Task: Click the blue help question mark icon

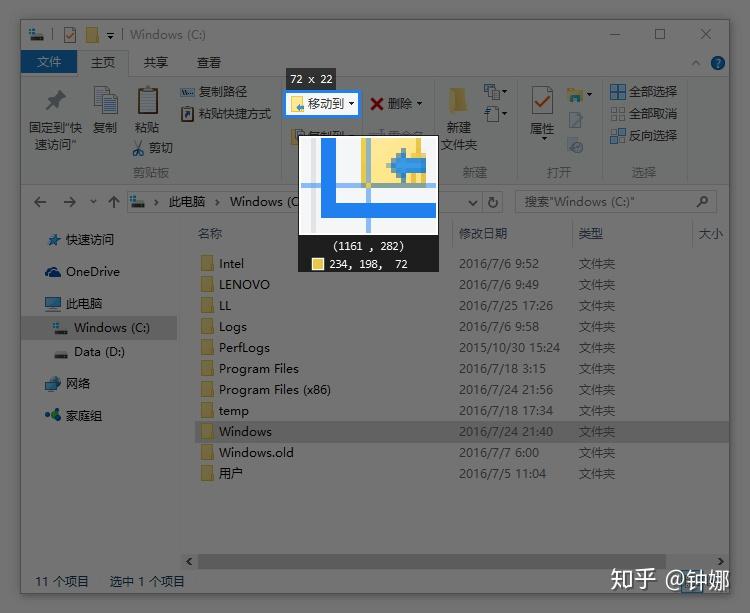Action: (717, 63)
